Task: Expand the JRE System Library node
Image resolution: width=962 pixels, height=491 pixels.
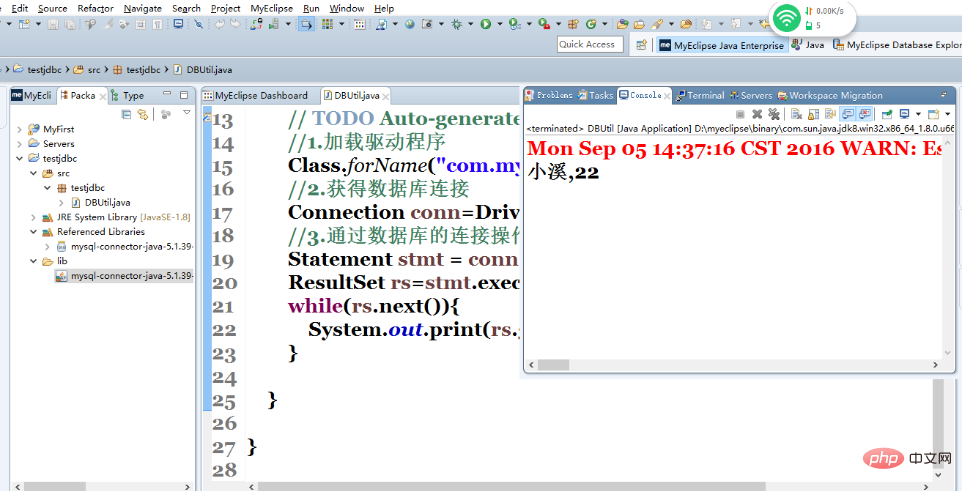Action: click(33, 217)
